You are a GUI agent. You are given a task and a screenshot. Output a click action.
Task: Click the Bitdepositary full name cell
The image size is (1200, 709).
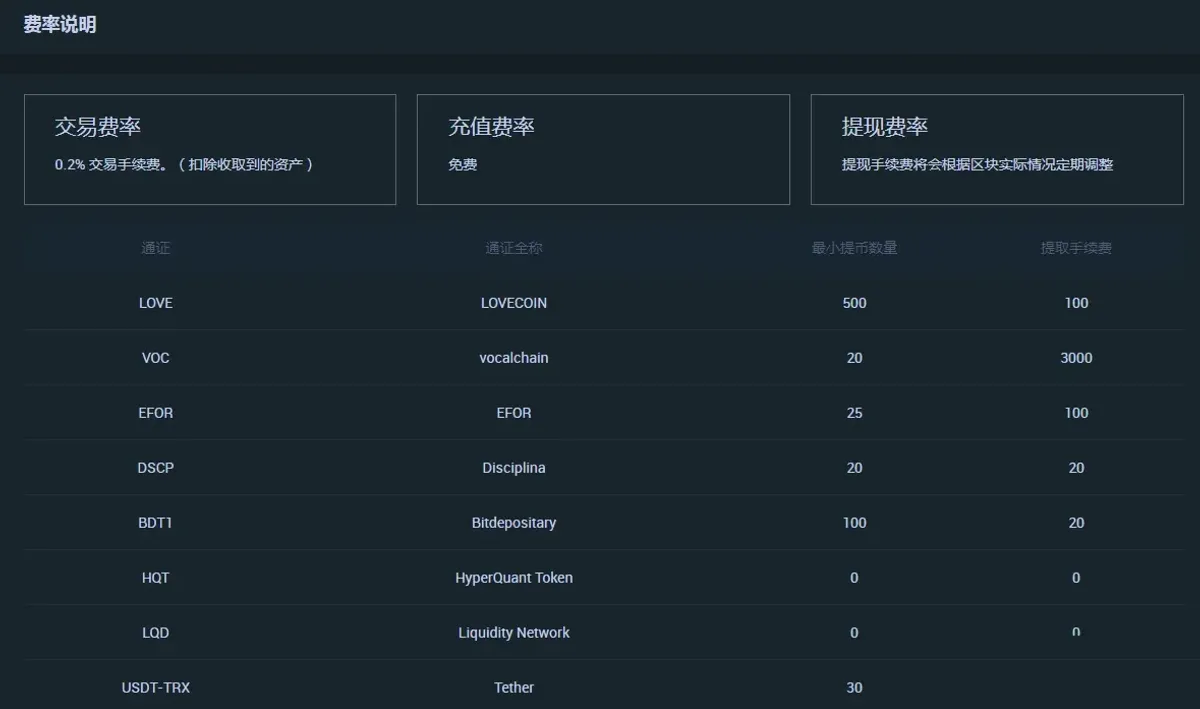[514, 523]
